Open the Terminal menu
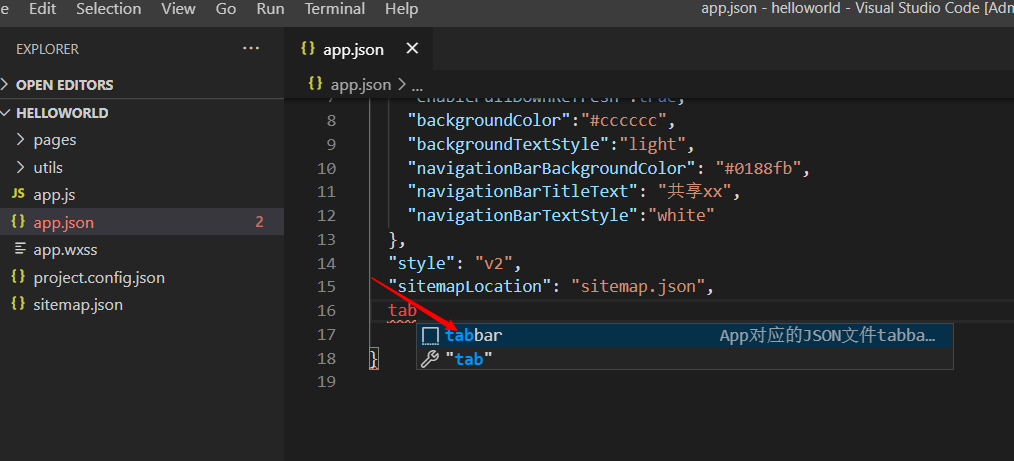 [x=335, y=9]
